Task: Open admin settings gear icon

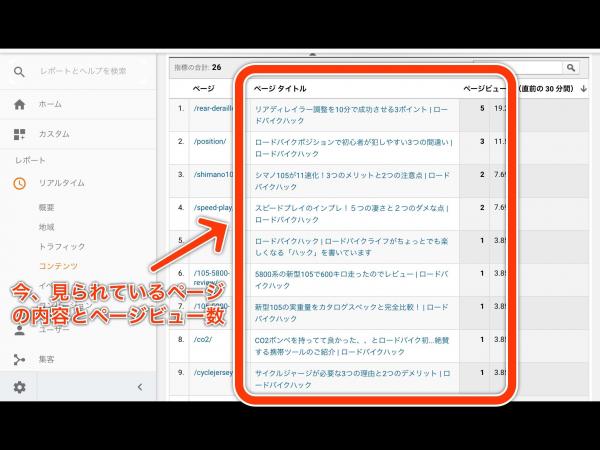Action: 20,387
